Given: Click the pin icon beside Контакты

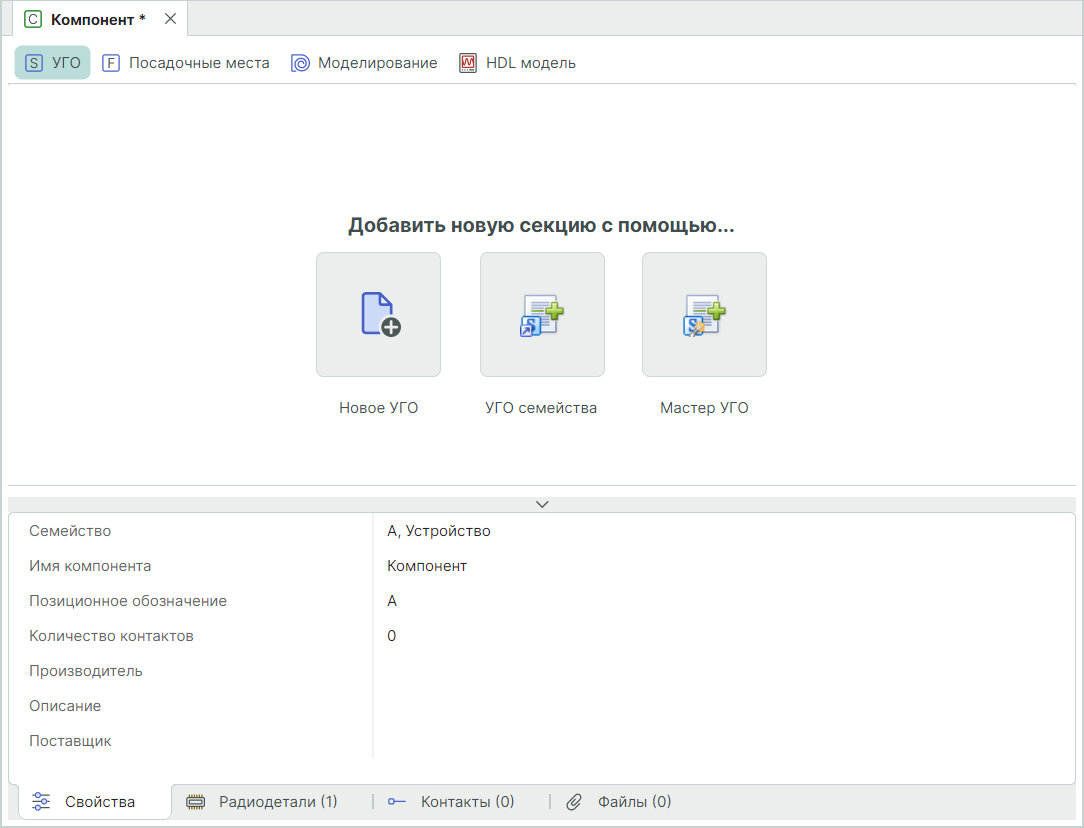Looking at the screenshot, I should coord(396,802).
